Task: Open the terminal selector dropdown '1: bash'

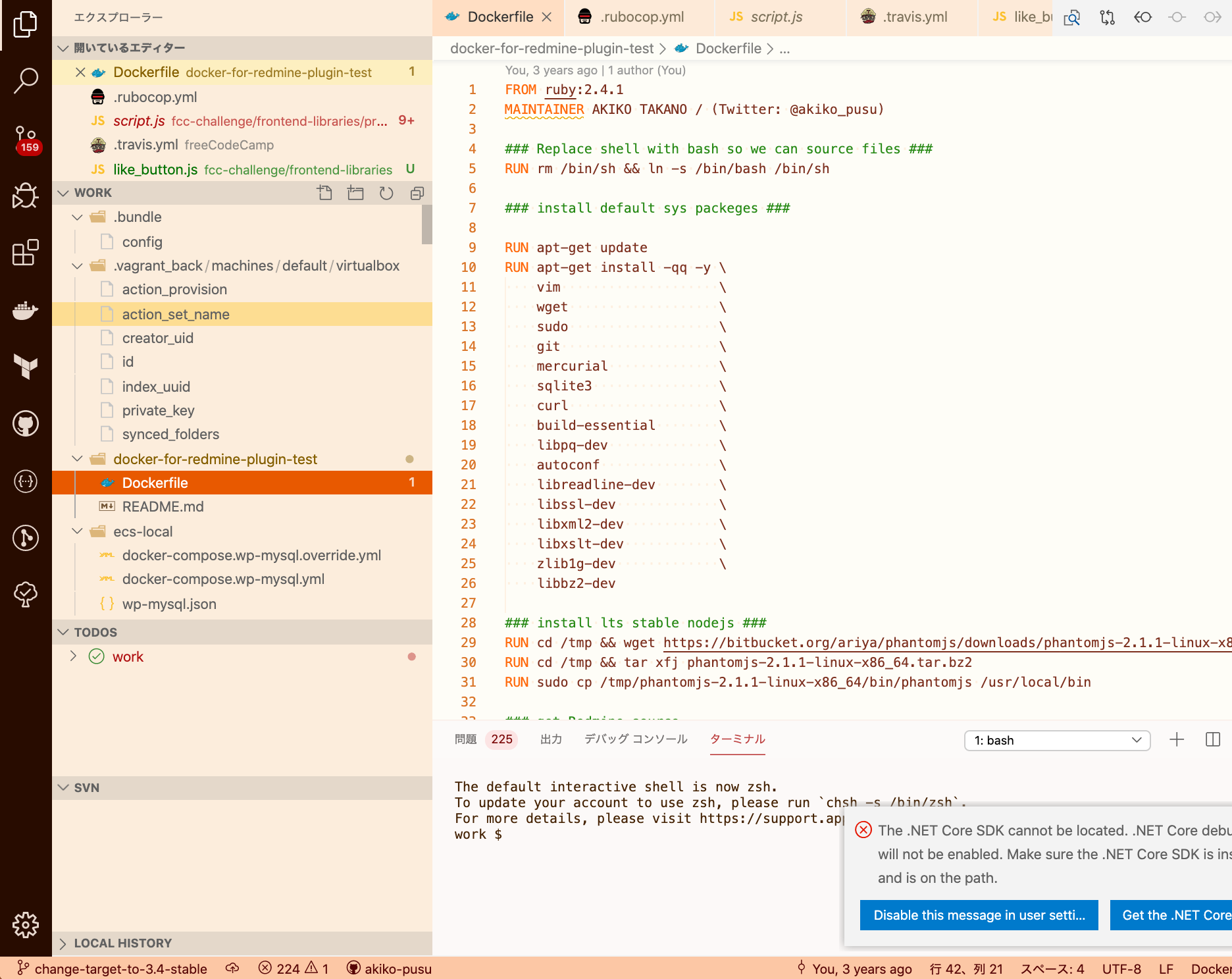Action: (1057, 740)
